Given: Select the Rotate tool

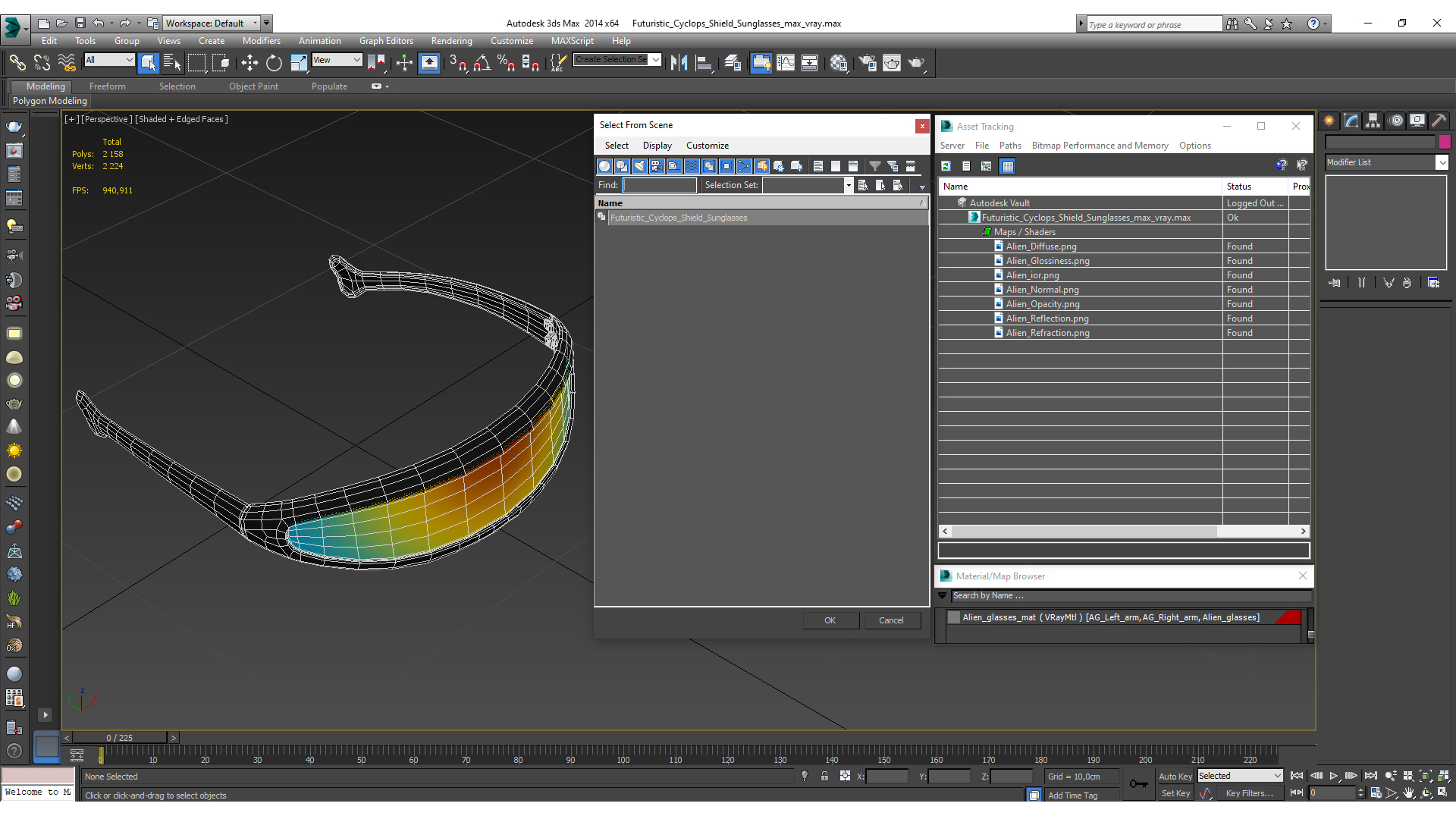Looking at the screenshot, I should [274, 63].
